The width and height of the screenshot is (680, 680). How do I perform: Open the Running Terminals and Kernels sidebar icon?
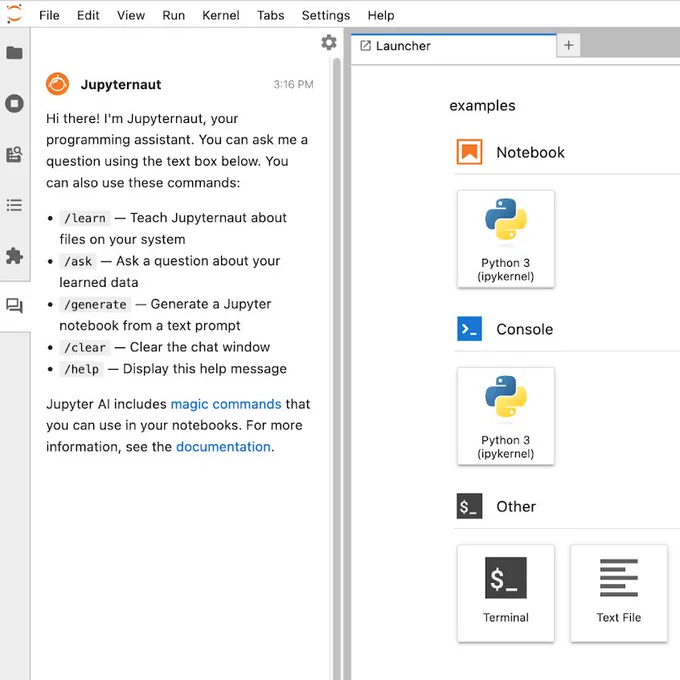pos(14,104)
